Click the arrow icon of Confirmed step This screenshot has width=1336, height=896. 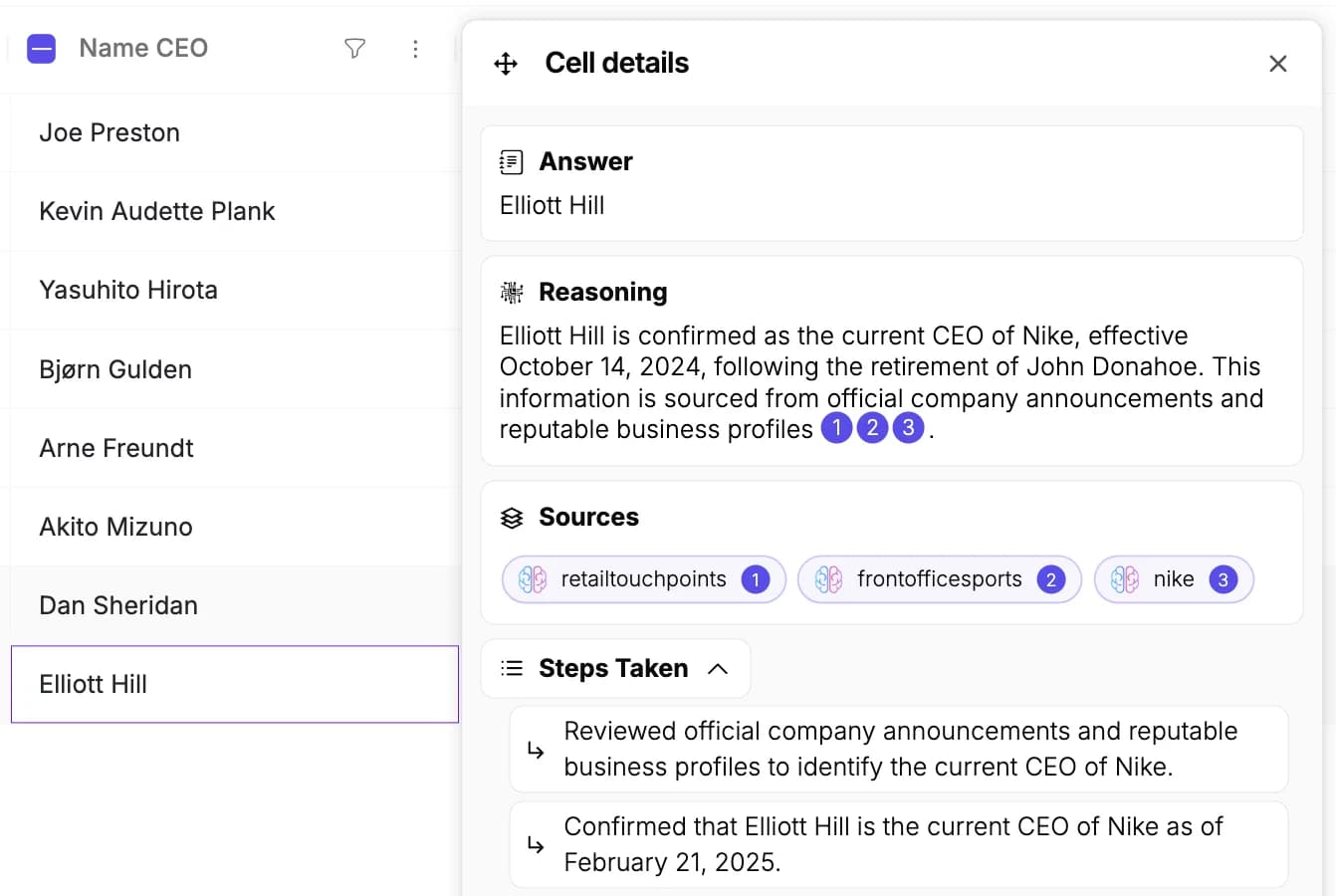(x=536, y=845)
